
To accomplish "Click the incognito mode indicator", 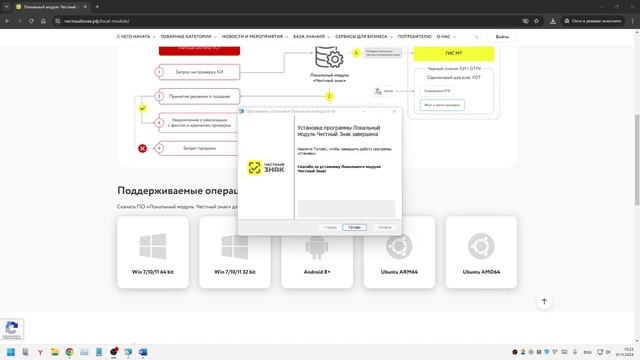I will pos(593,21).
